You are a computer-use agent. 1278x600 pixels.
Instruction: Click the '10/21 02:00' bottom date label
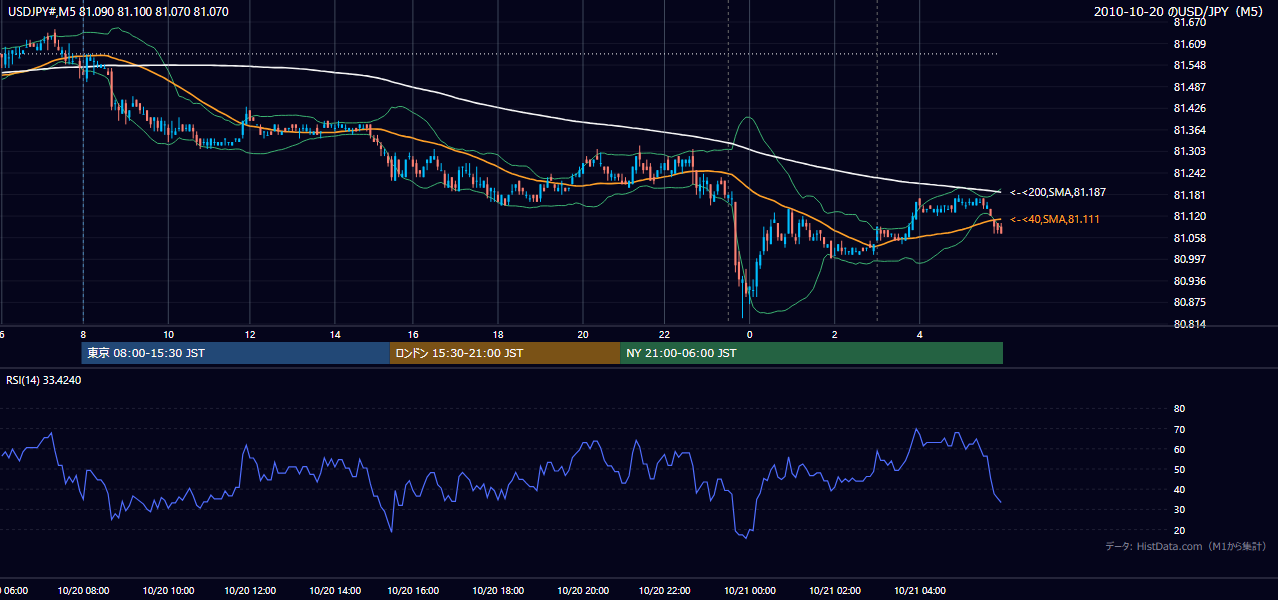(836, 591)
